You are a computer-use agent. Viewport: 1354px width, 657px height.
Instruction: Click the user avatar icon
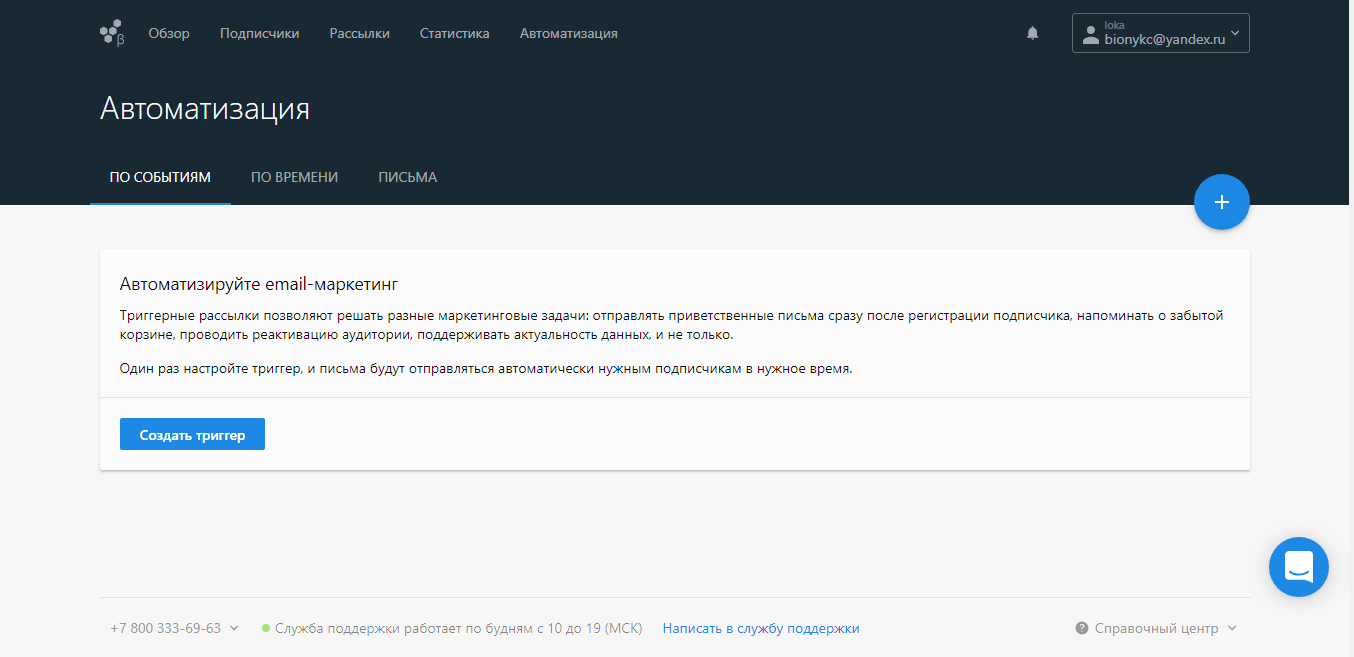click(1090, 34)
